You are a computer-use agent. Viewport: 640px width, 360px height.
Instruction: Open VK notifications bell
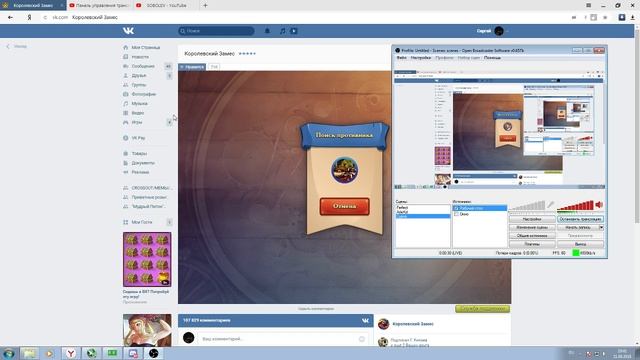point(267,31)
